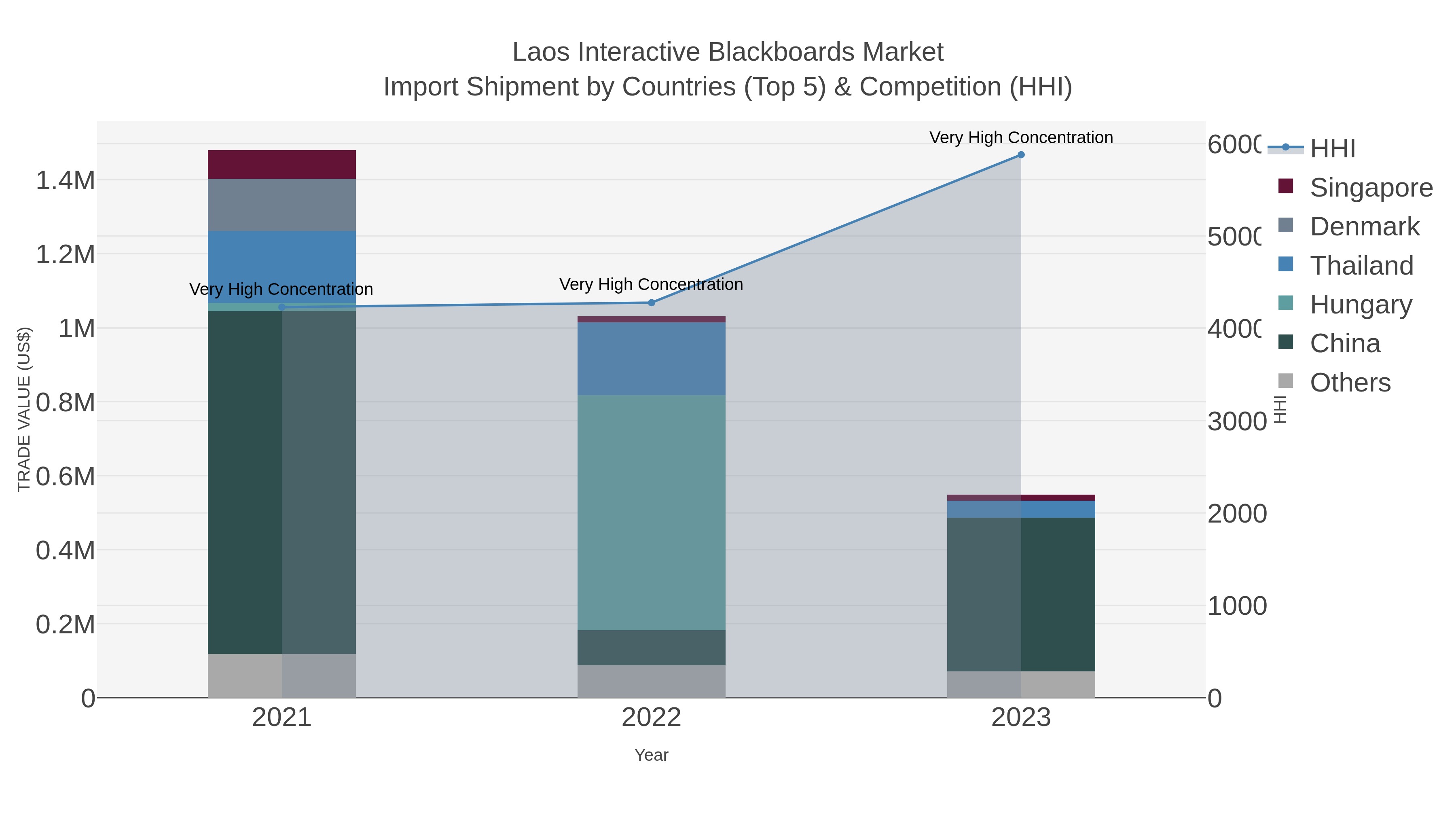Click 'Very High Concentration' label near 2021
Viewport: 1456px width, 819px height.
[x=281, y=290]
